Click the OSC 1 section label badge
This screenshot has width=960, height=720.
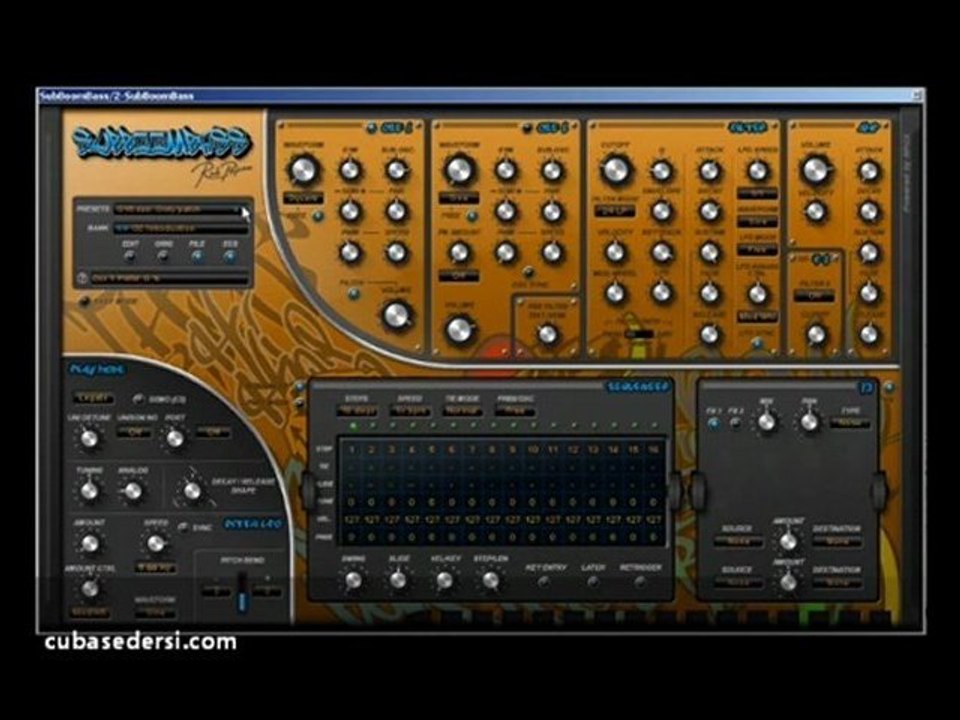coord(399,128)
